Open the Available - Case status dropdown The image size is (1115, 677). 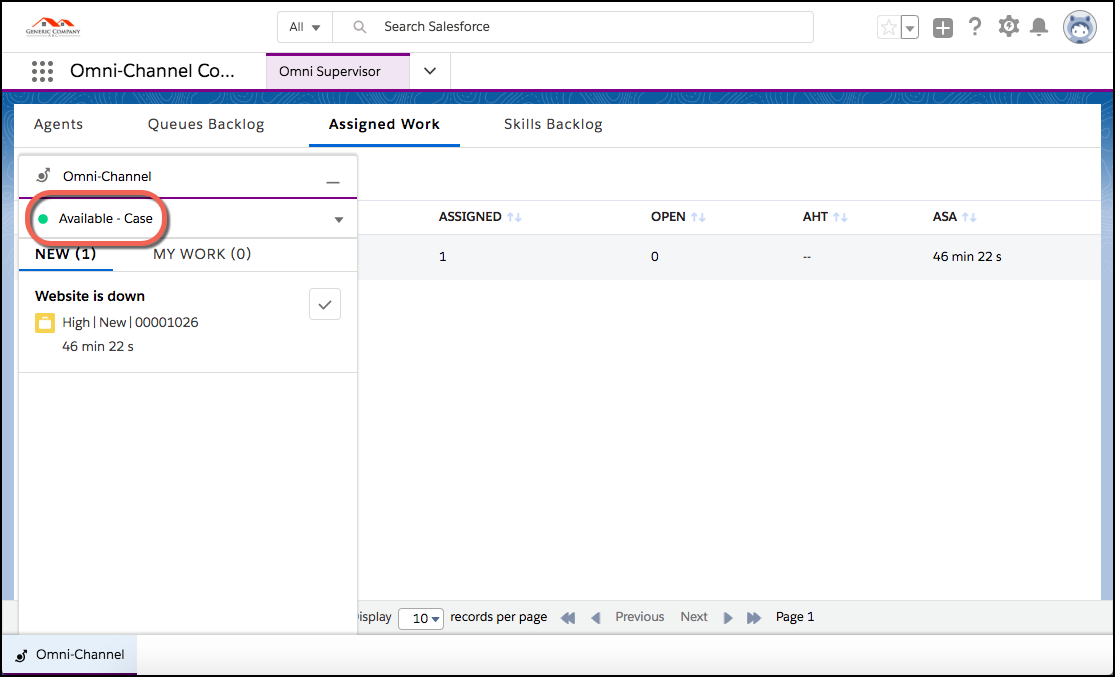[188, 218]
